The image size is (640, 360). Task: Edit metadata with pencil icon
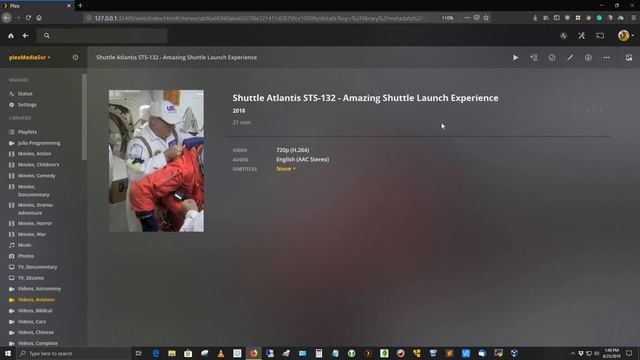(x=570, y=58)
